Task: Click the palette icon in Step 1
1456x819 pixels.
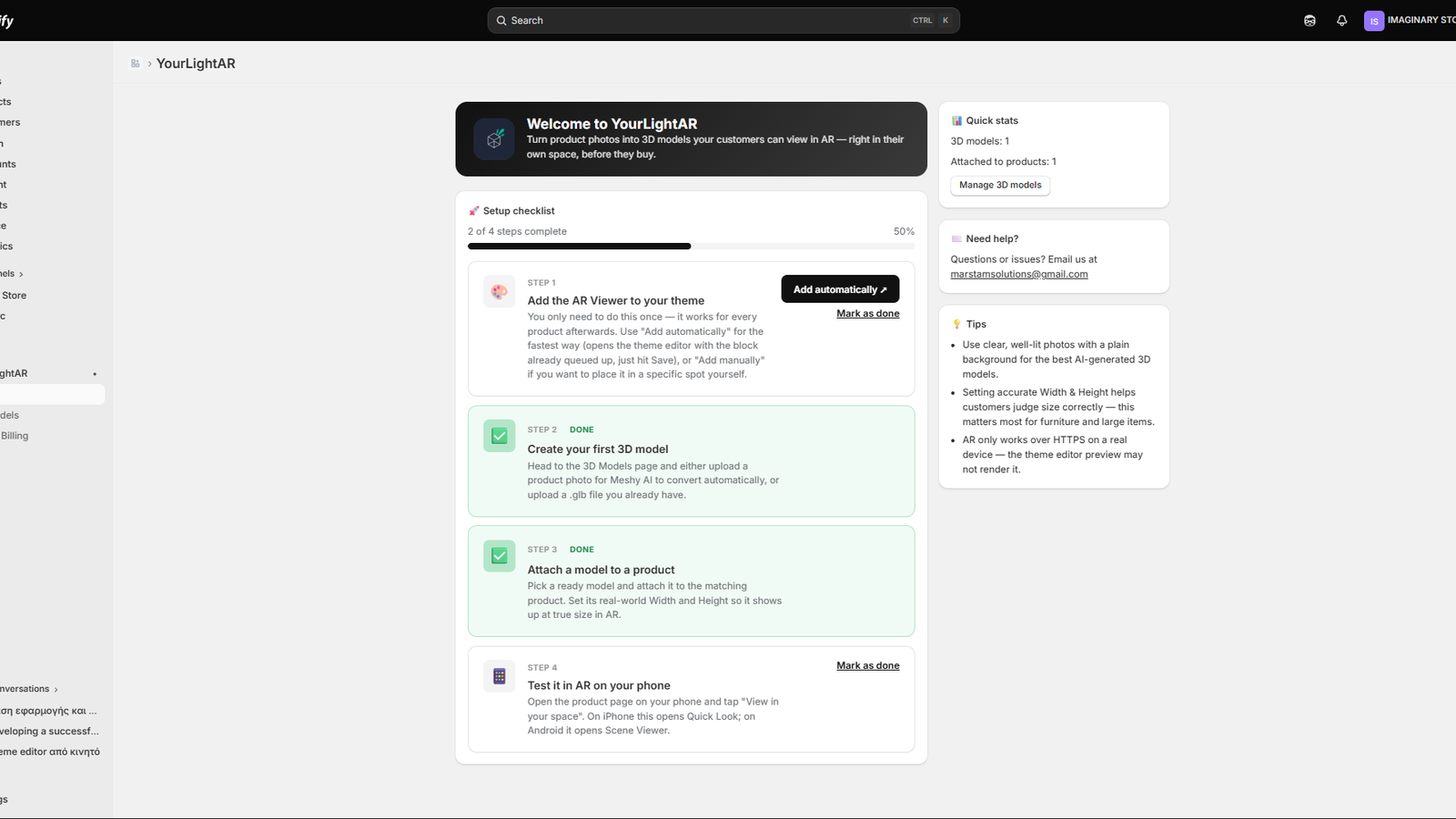Action: click(x=500, y=292)
